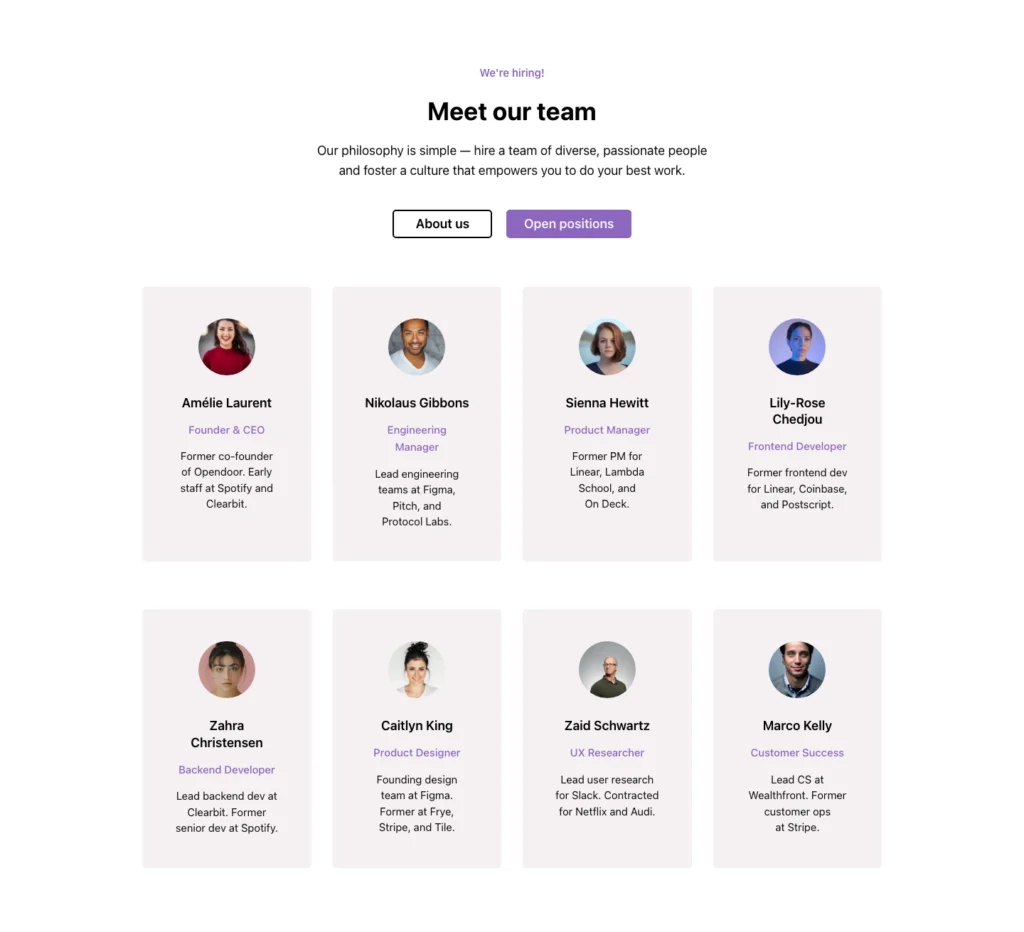This screenshot has width=1024, height=932.
Task: Click "Product Manager" under Sienna Hewitt
Action: (607, 429)
